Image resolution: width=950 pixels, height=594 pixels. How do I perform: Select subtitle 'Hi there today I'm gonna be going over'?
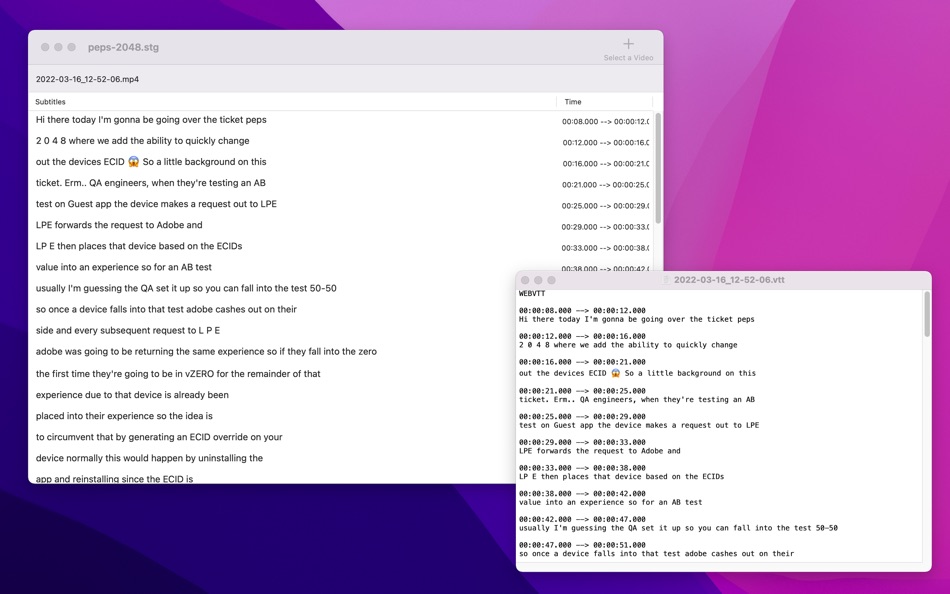coord(151,120)
